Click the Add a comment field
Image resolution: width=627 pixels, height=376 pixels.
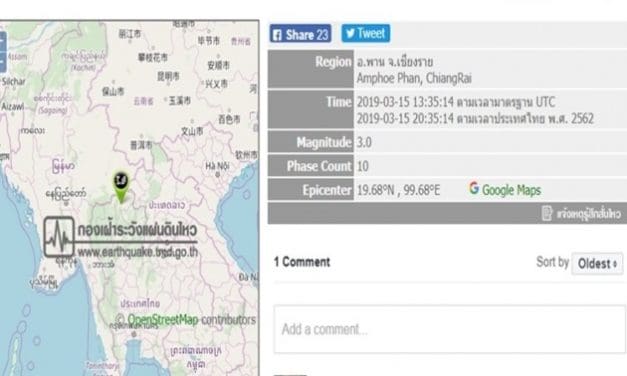[x=449, y=329]
